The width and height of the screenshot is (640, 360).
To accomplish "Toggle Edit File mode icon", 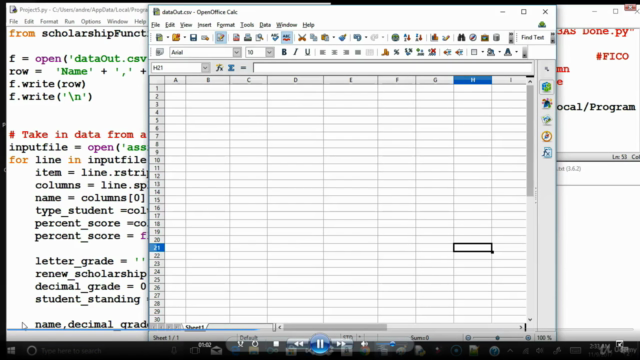I will tap(220, 38).
